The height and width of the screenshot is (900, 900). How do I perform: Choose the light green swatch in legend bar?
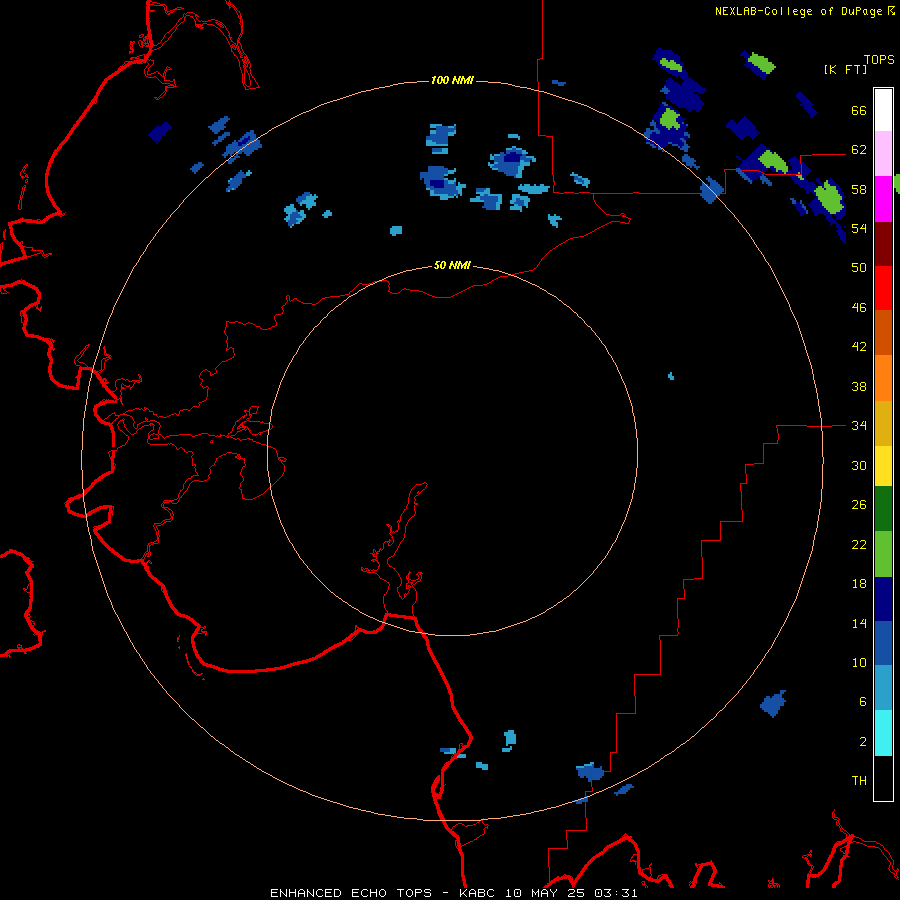point(883,554)
